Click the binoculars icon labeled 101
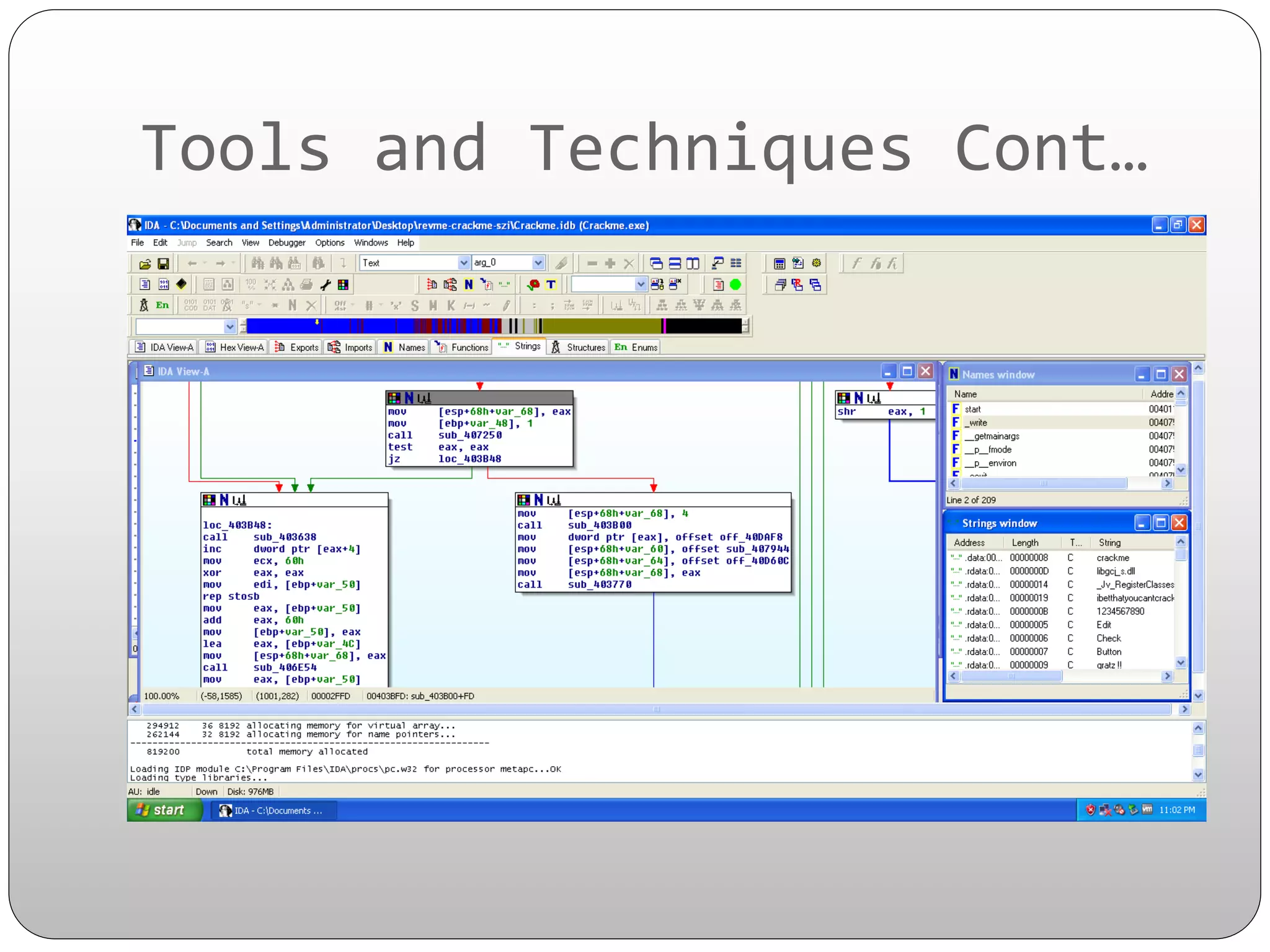The height and width of the screenshot is (952, 1270). tap(294, 263)
